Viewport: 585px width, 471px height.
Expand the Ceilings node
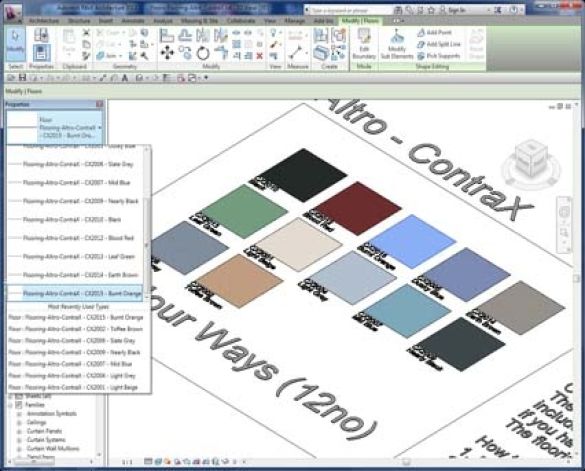pos(19,423)
